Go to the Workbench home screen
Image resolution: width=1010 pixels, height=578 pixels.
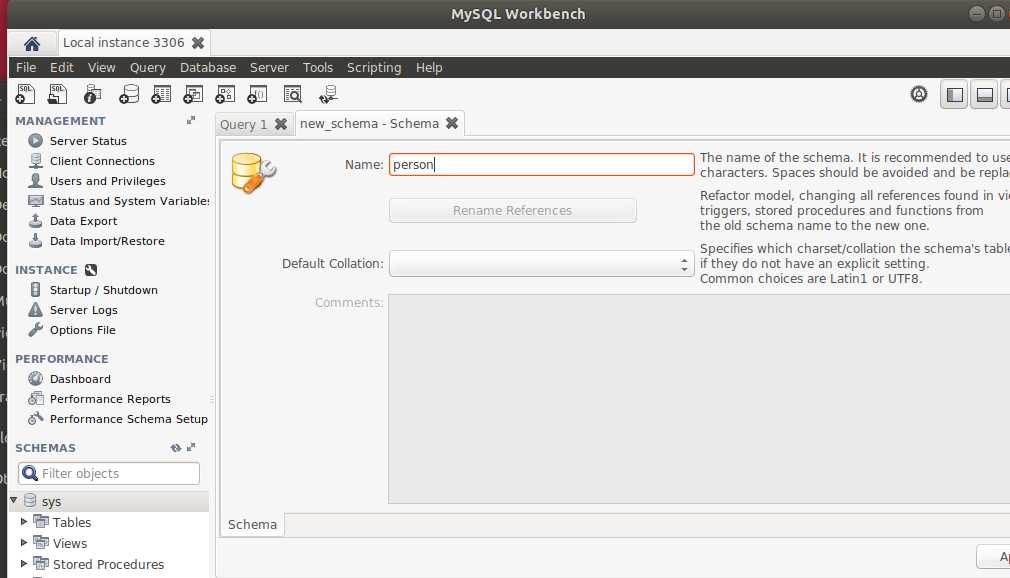32,43
